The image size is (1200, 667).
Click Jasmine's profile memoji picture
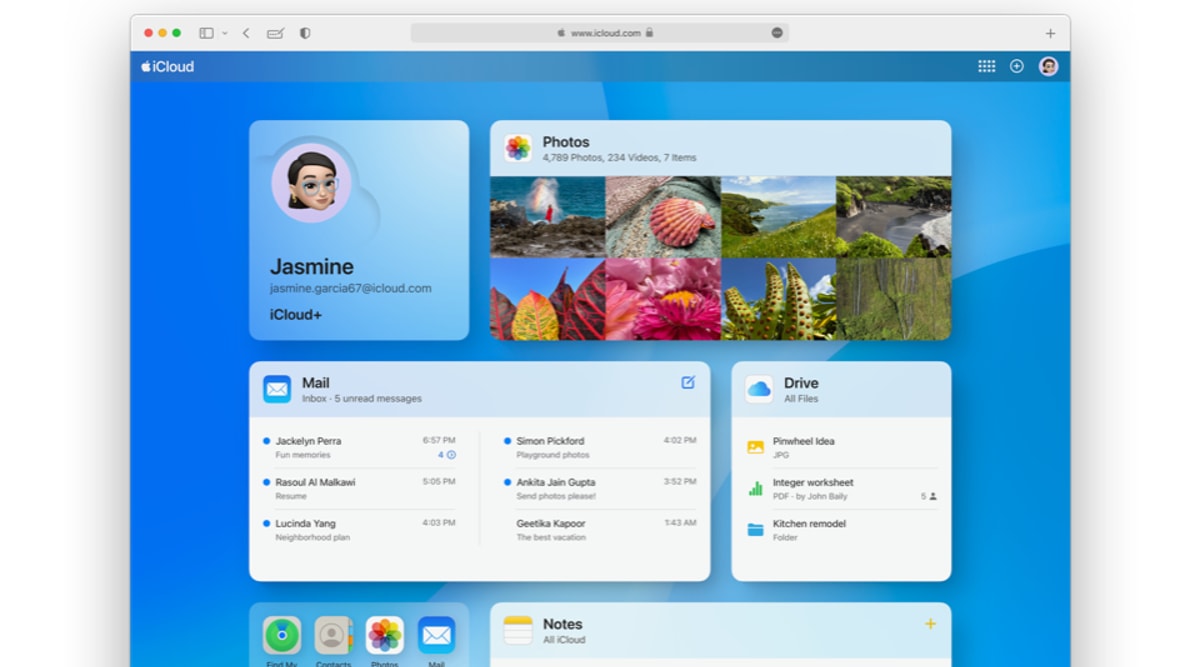click(311, 184)
